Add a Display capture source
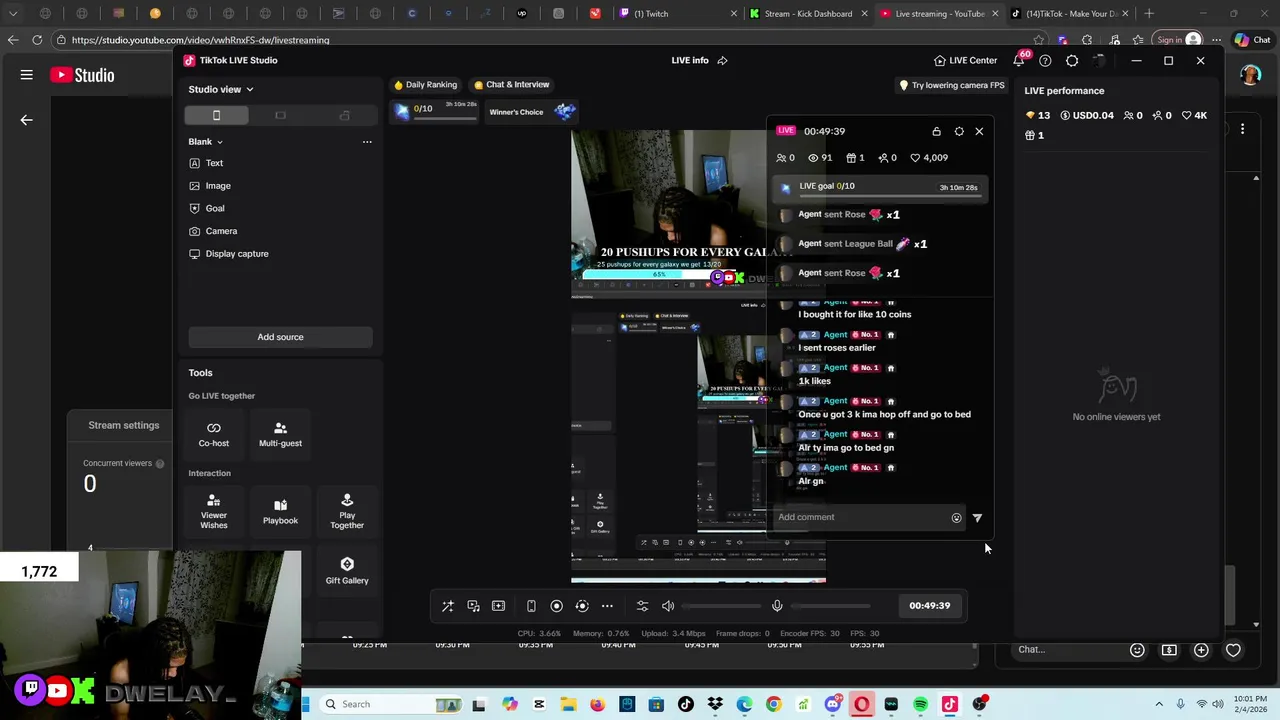Viewport: 1280px width, 720px height. tap(229, 254)
